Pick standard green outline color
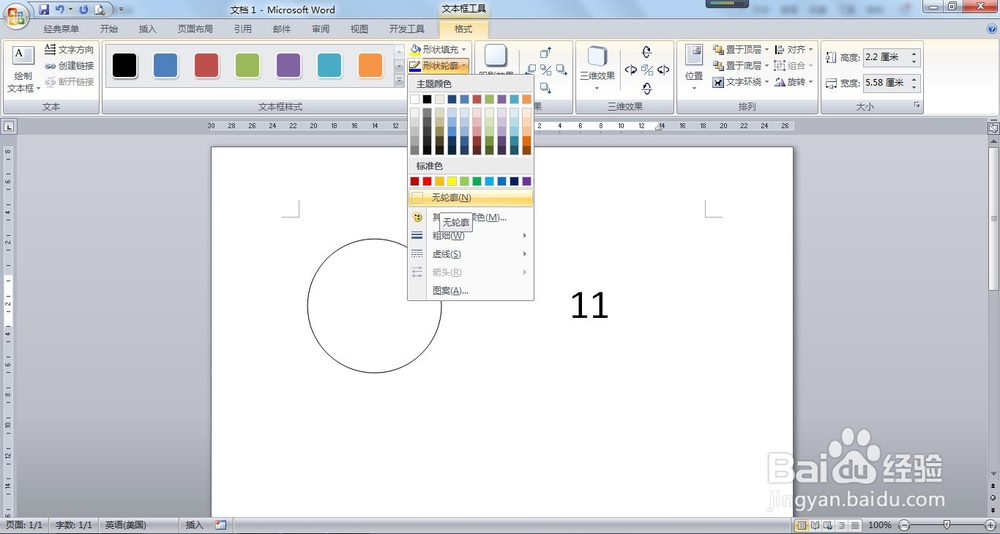This screenshot has height=534, width=1000. point(477,181)
